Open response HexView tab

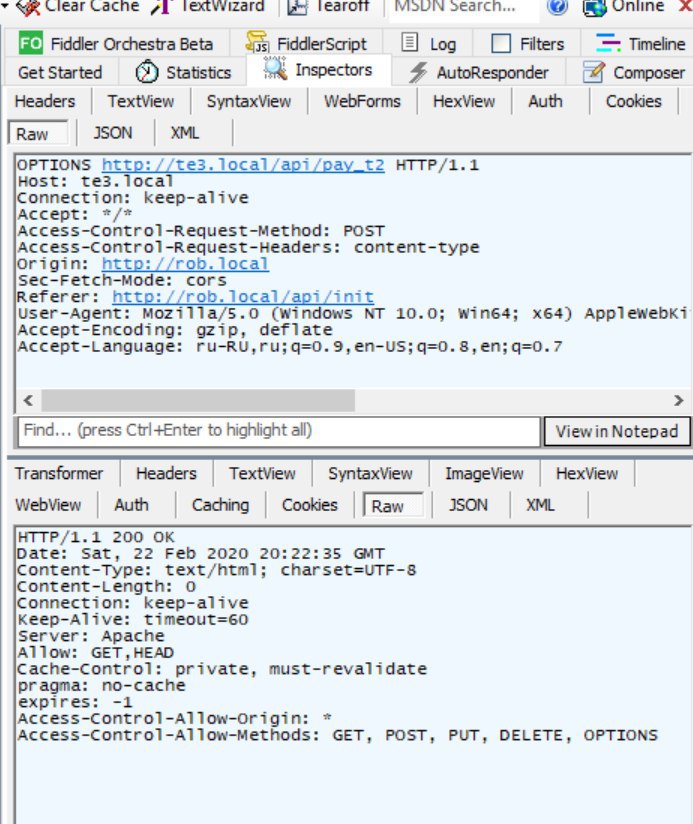[587, 473]
